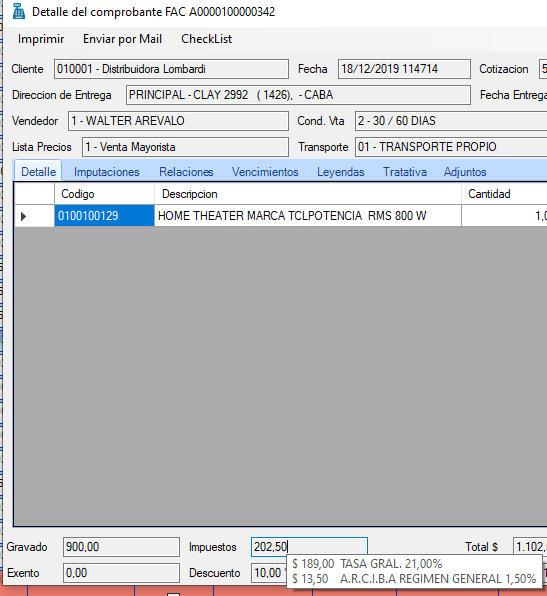Open Enviar por Mail menu

pyautogui.click(x=122, y=39)
